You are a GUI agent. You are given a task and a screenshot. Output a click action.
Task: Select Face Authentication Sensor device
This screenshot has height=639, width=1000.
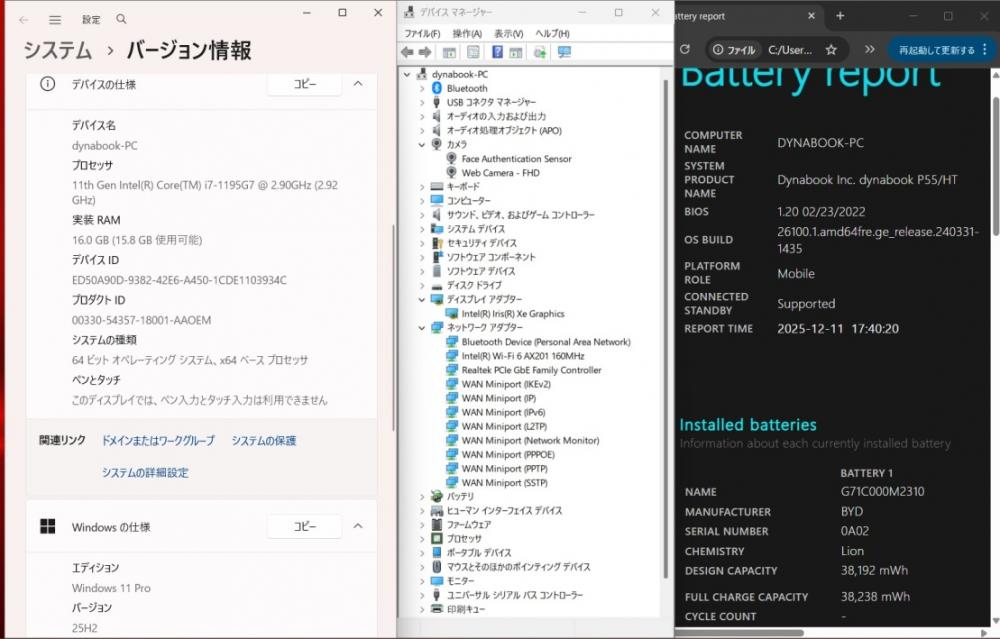(517, 159)
